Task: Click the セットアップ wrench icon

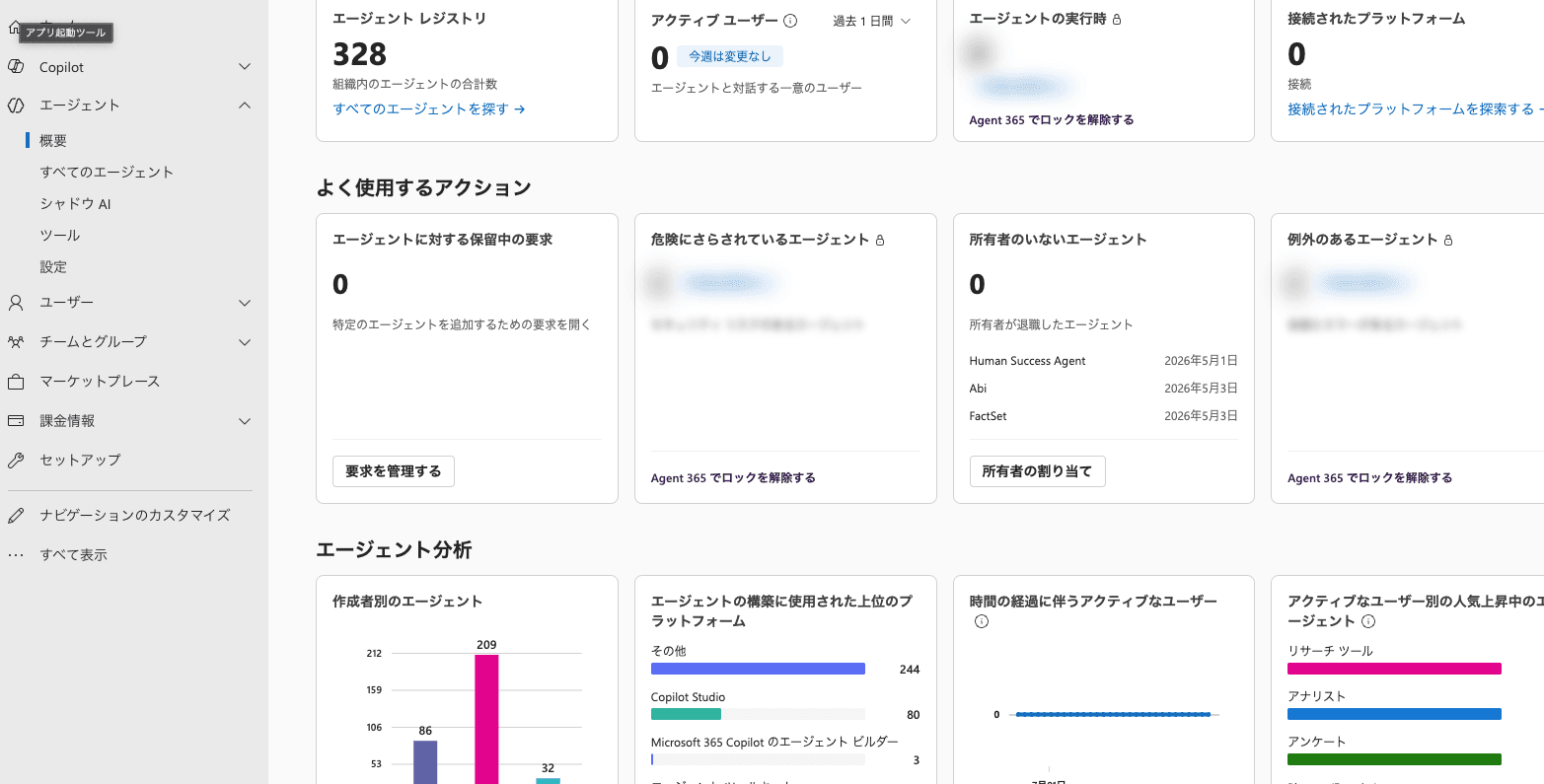Action: tap(16, 461)
